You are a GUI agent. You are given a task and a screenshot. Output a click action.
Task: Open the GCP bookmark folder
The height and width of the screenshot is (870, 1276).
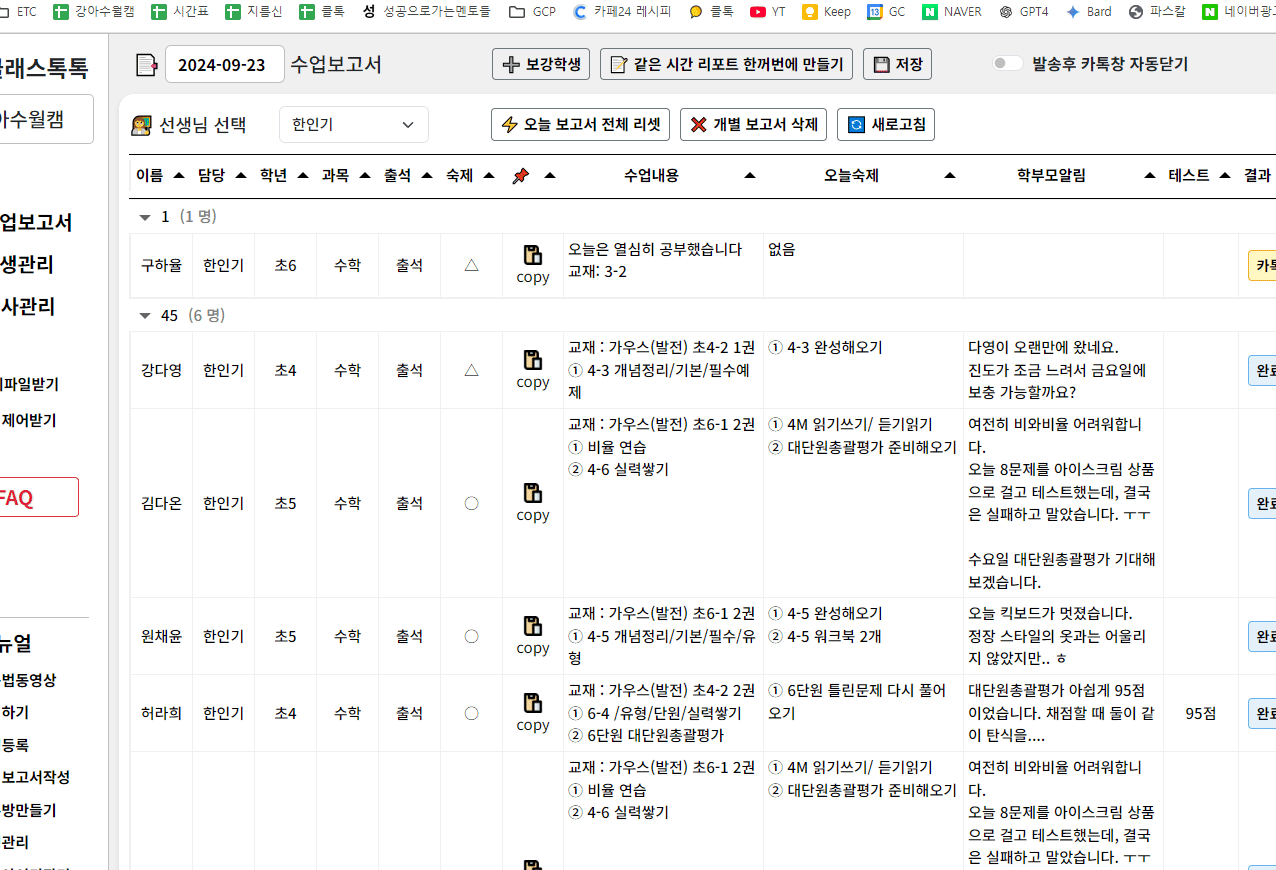coord(532,12)
